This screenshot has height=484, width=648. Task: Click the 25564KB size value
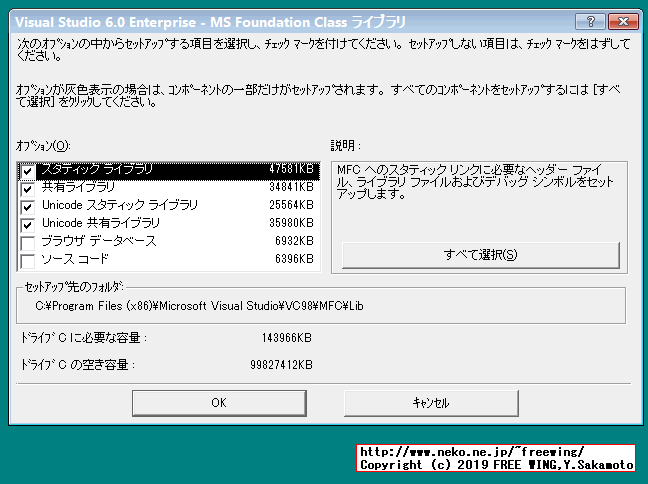(x=292, y=205)
